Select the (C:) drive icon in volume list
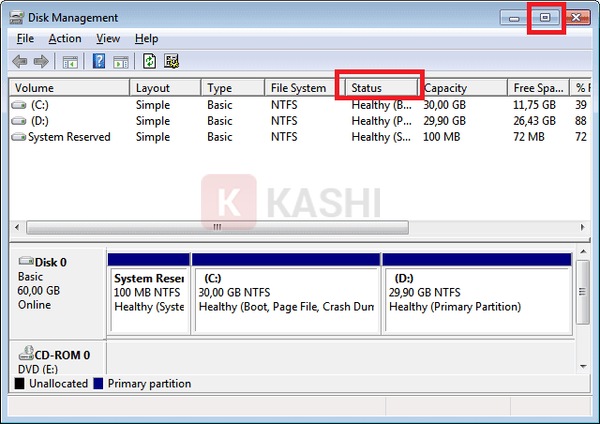 tap(20, 105)
